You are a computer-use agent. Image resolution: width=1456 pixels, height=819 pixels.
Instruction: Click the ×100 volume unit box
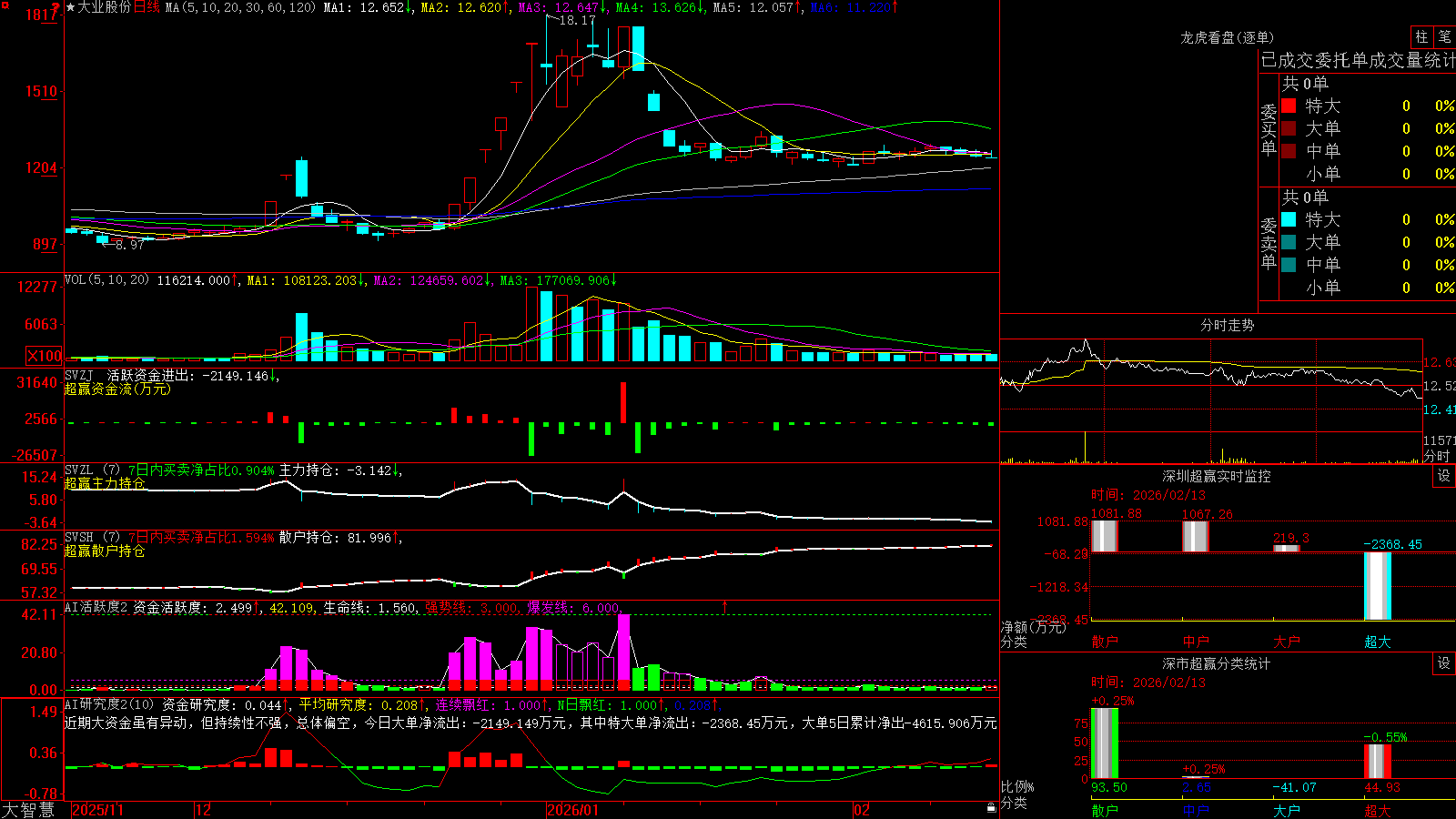coord(44,357)
